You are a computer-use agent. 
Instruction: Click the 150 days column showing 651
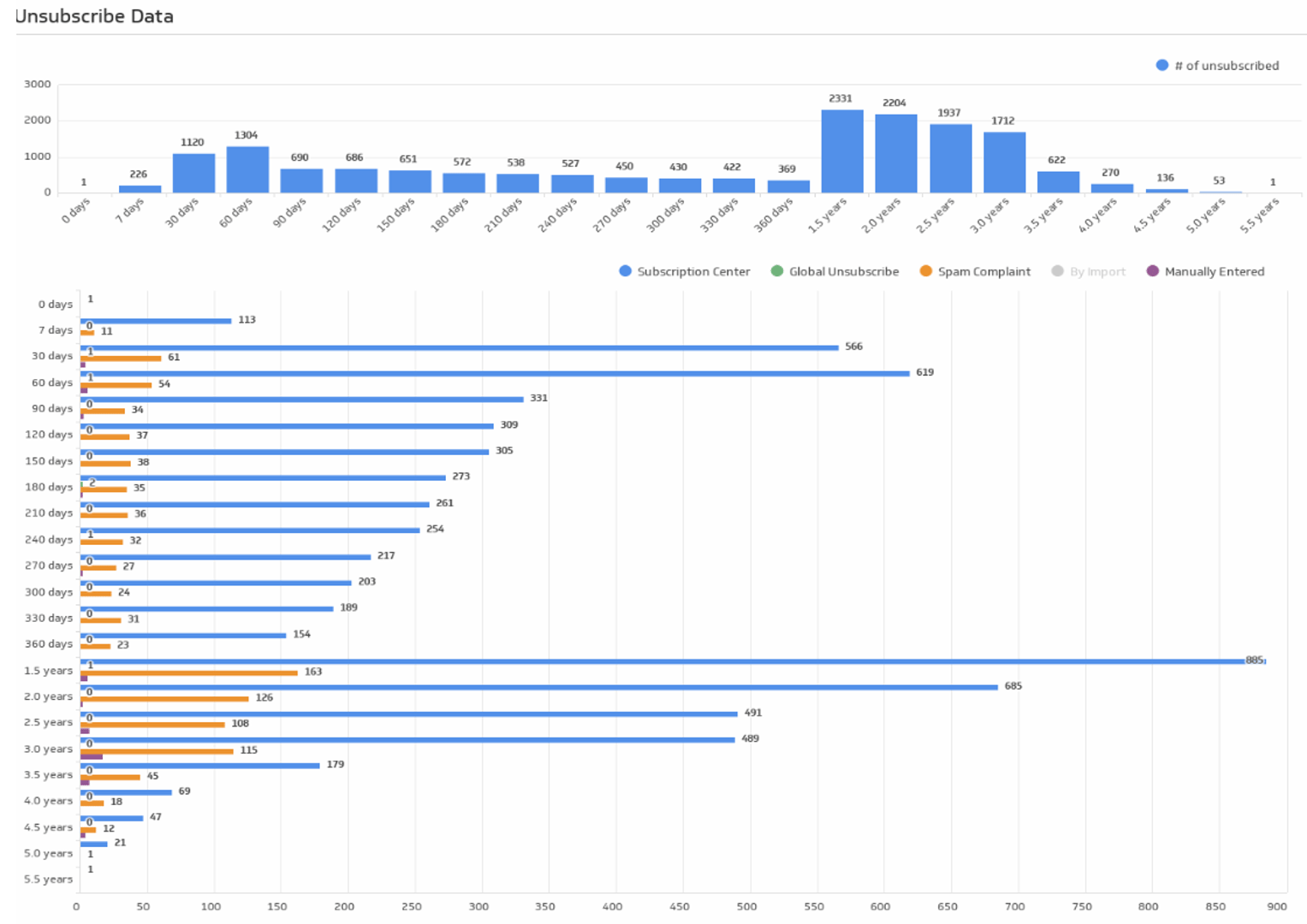coord(410,181)
